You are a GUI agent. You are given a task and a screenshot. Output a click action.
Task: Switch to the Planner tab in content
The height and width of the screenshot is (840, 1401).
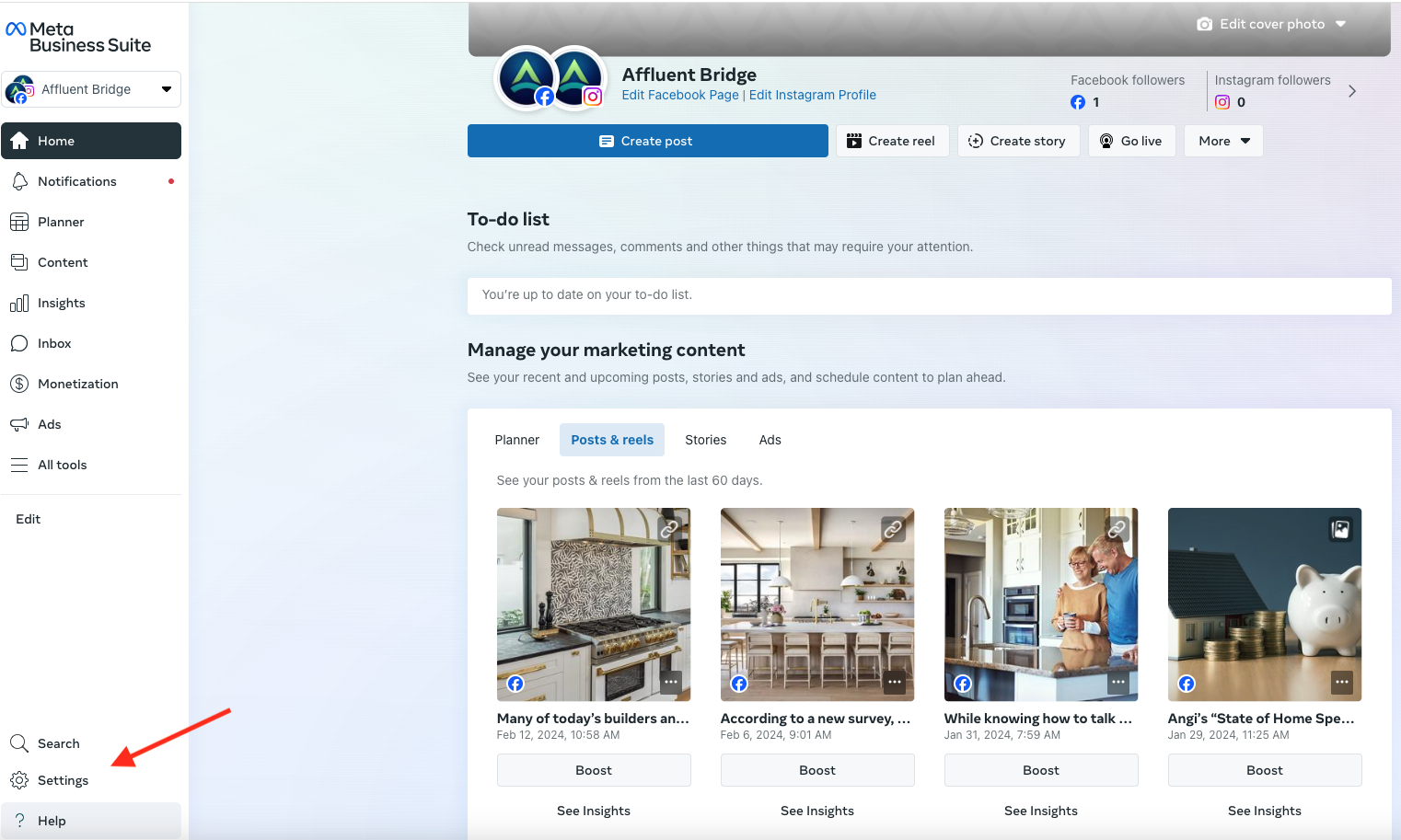click(x=517, y=440)
